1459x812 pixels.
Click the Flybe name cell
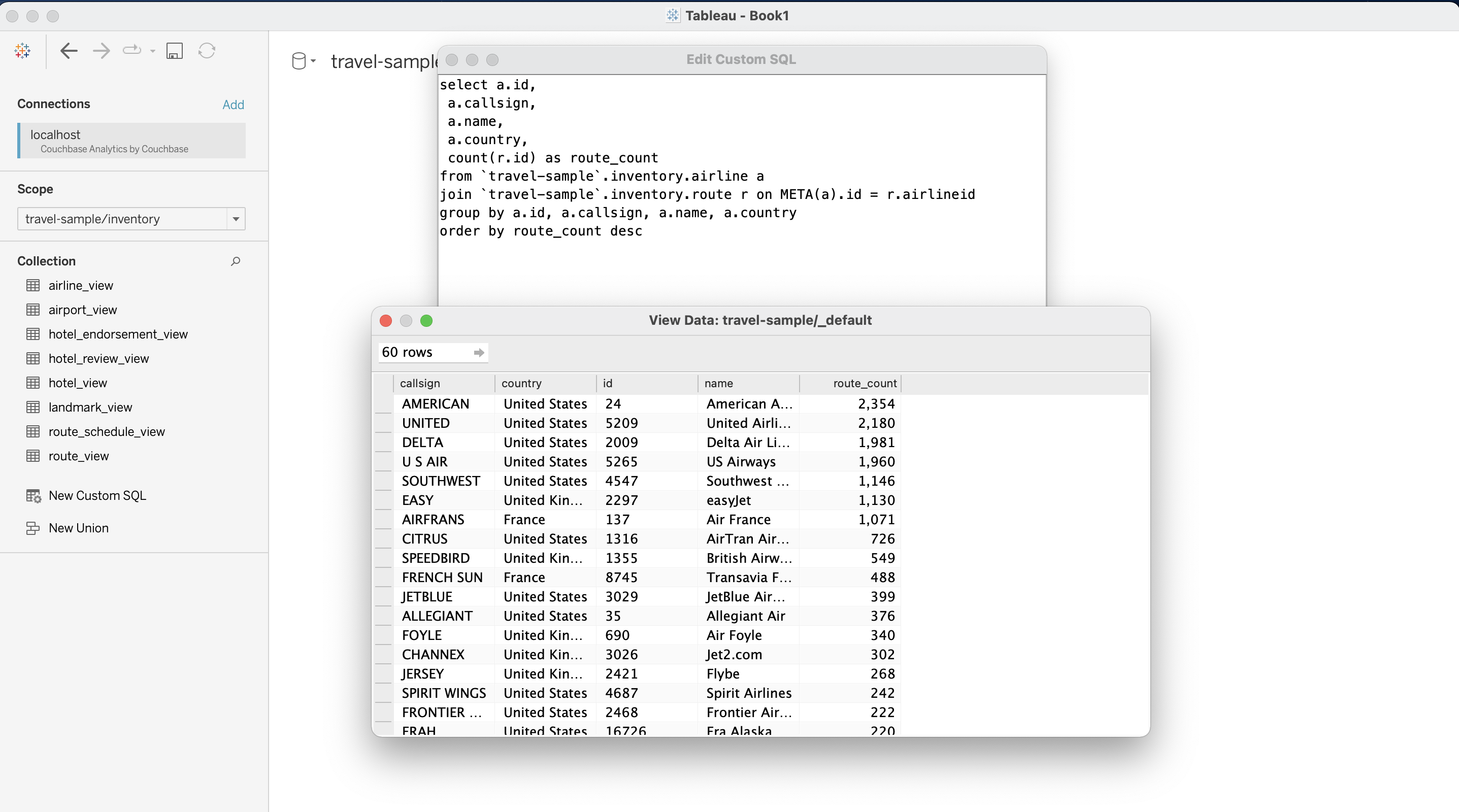(x=748, y=673)
